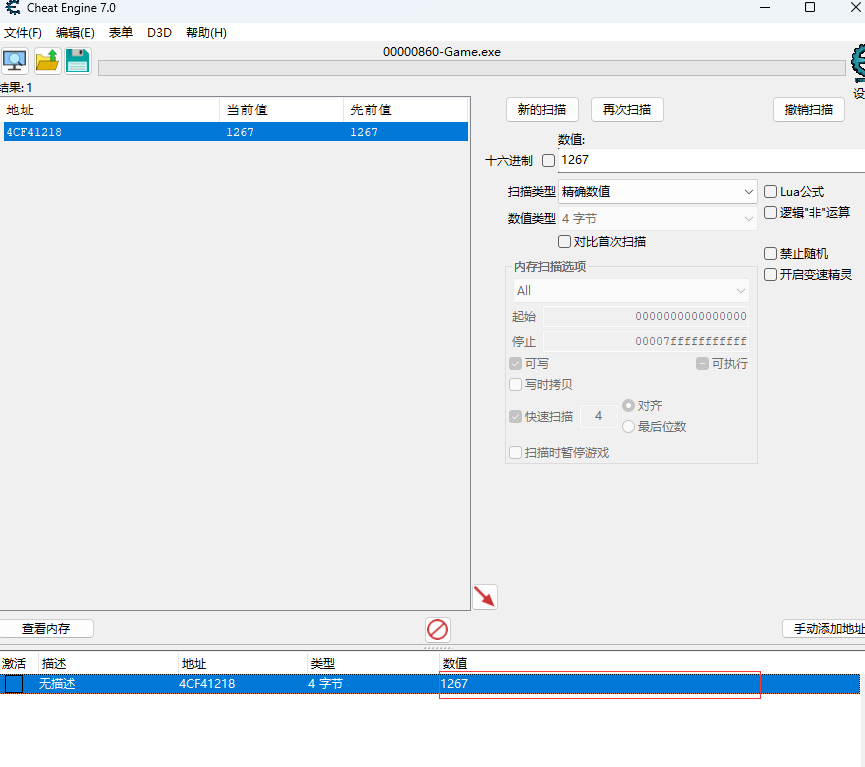Enable the 禁止随机 checkbox
This screenshot has width=865, height=767.
tap(770, 254)
